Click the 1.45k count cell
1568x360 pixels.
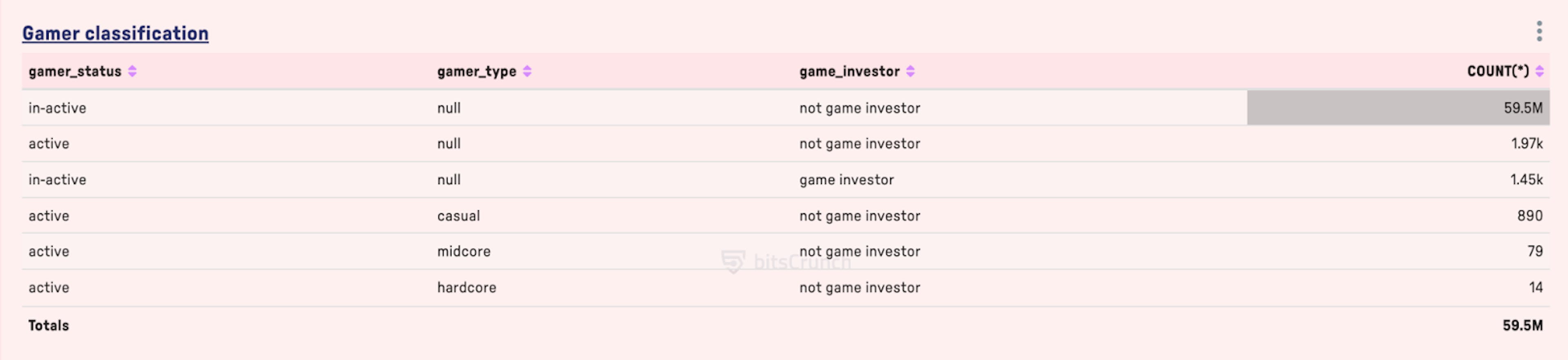pos(1526,180)
